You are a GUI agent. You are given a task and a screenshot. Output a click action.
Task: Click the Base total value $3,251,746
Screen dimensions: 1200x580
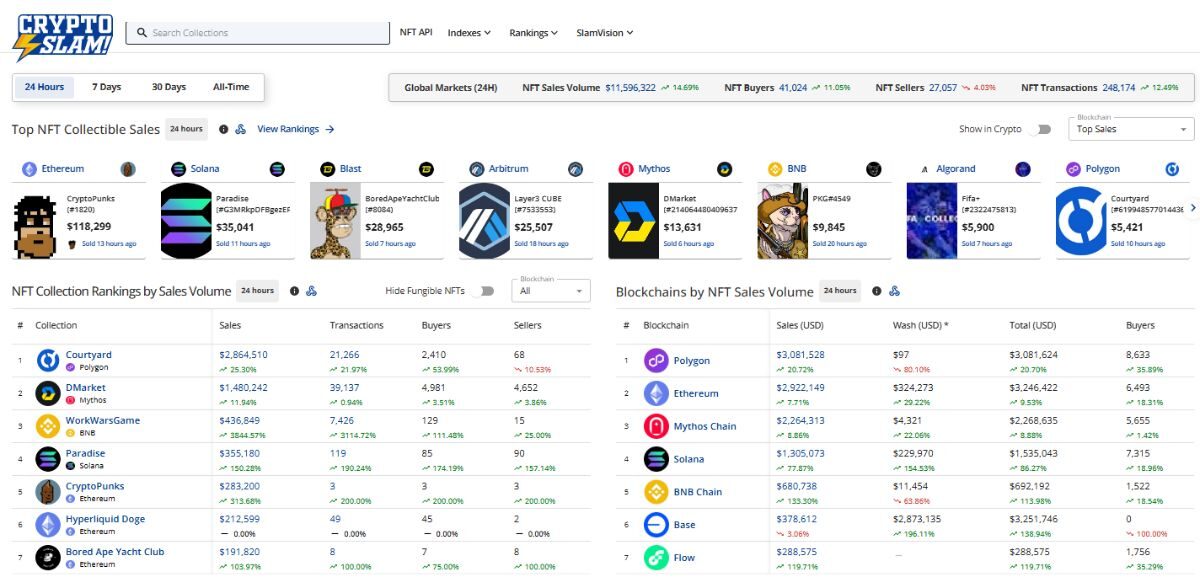(x=1034, y=519)
